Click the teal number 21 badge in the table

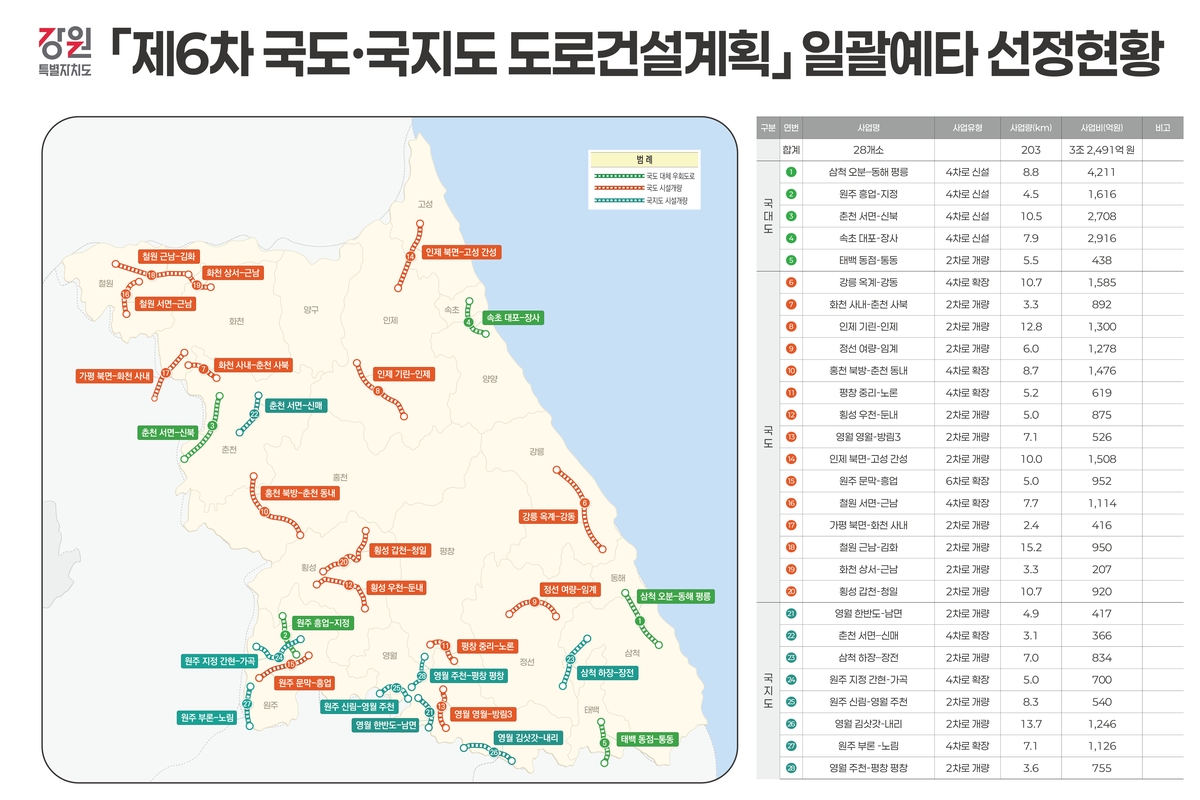[x=791, y=614]
